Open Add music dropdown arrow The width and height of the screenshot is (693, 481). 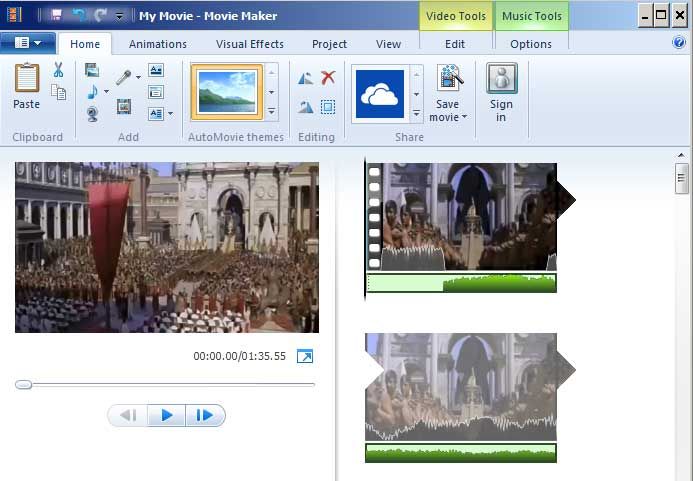pos(106,92)
